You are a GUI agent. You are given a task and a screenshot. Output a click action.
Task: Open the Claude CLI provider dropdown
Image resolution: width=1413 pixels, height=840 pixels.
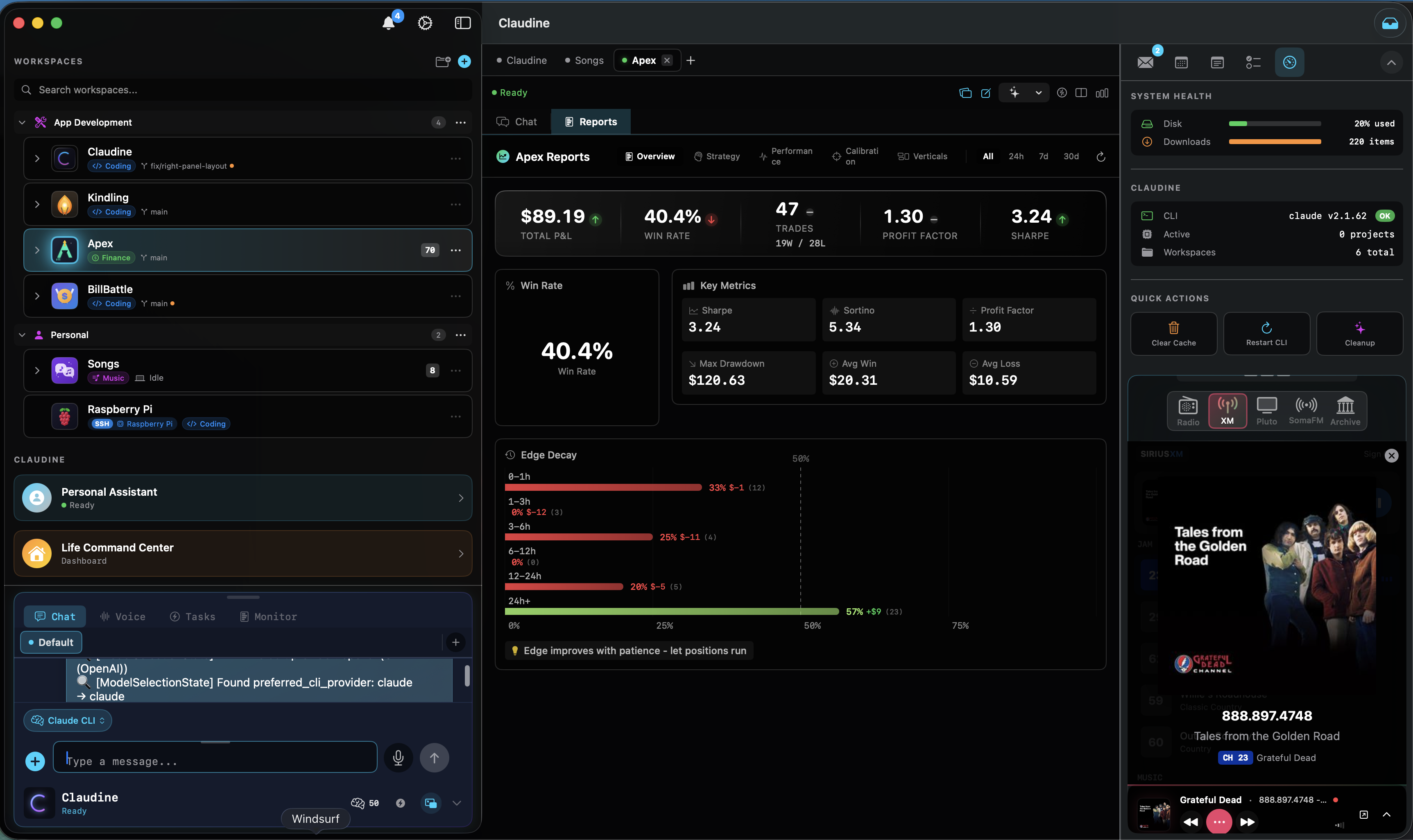pyautogui.click(x=67, y=720)
